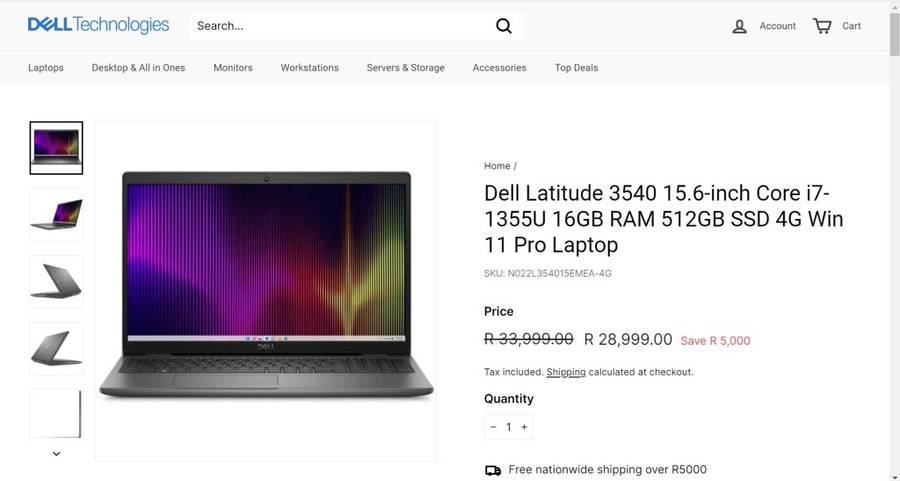Decrease quantity with the minus button
Image resolution: width=900 pixels, height=481 pixels.
(x=493, y=427)
